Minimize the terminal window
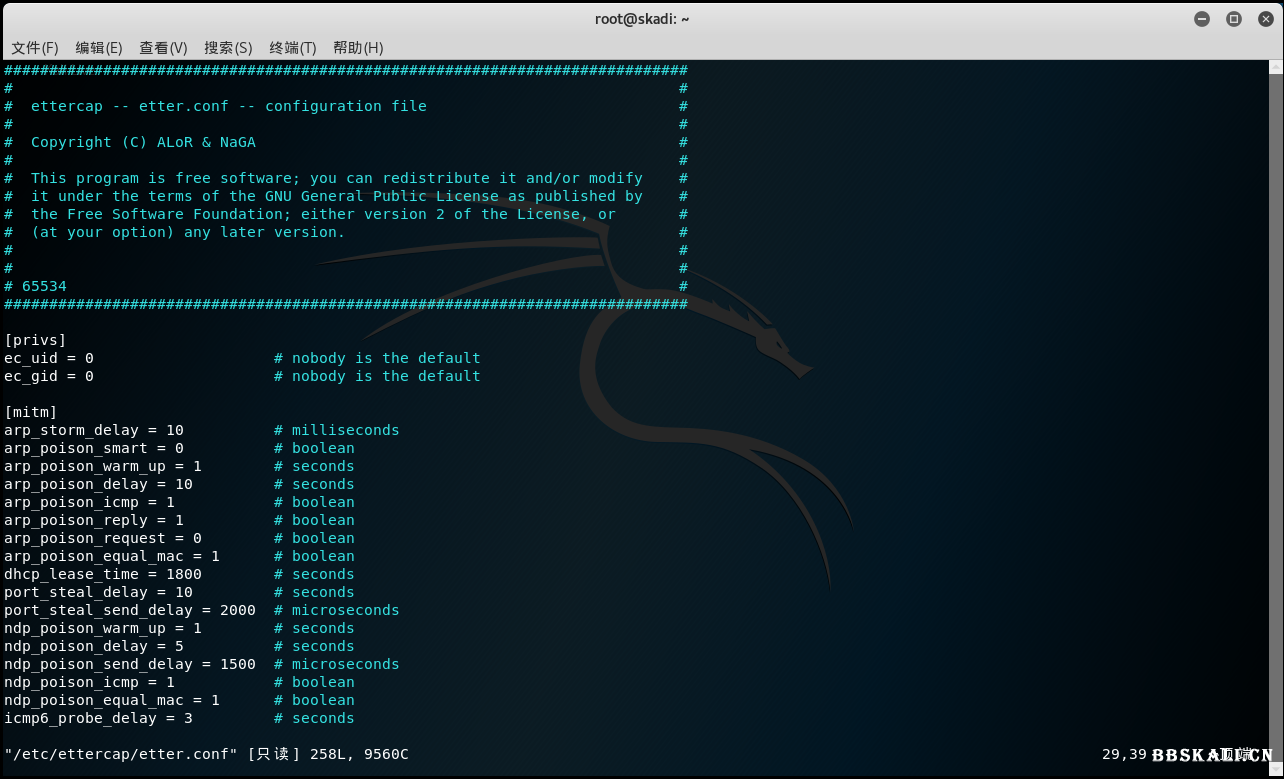This screenshot has height=779, width=1284. (1202, 19)
